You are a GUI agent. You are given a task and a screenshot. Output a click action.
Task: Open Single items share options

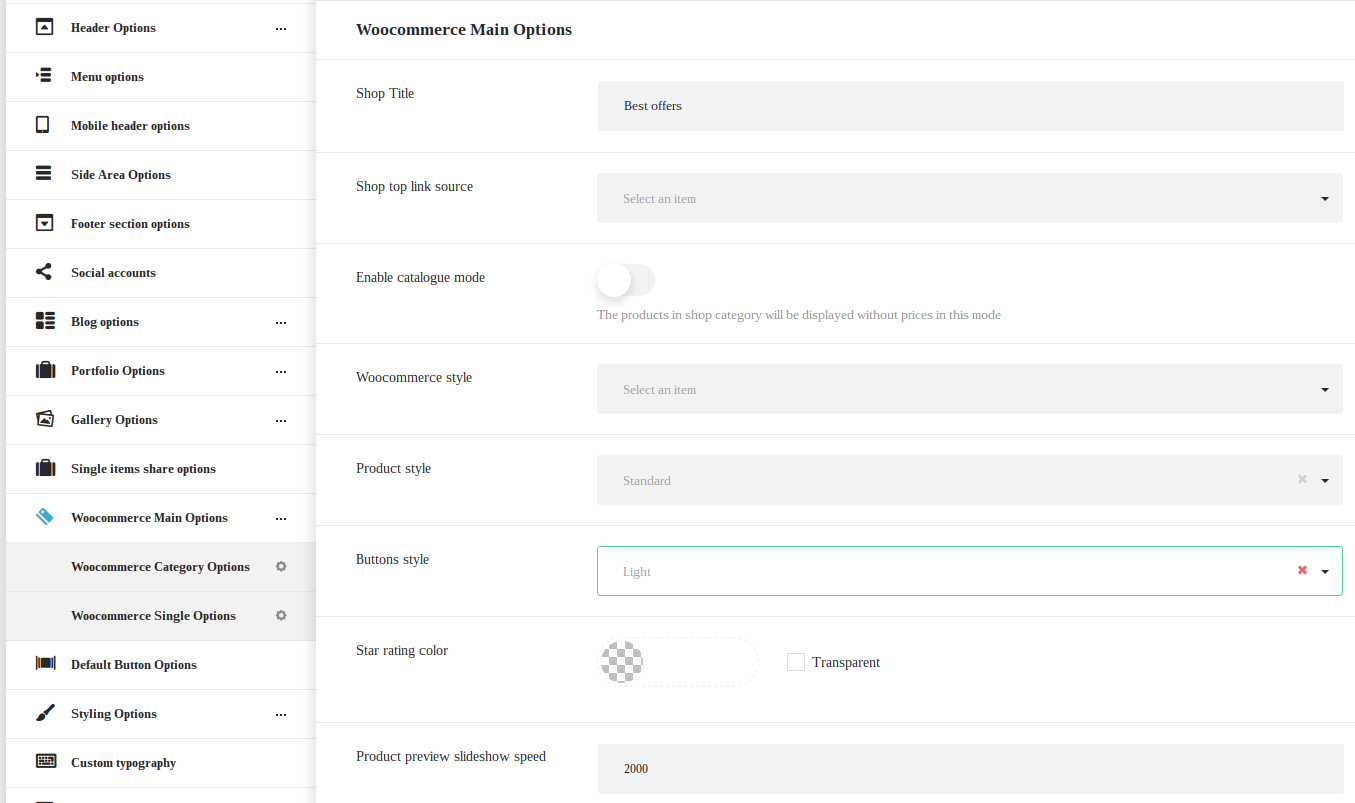pyautogui.click(x=161, y=469)
